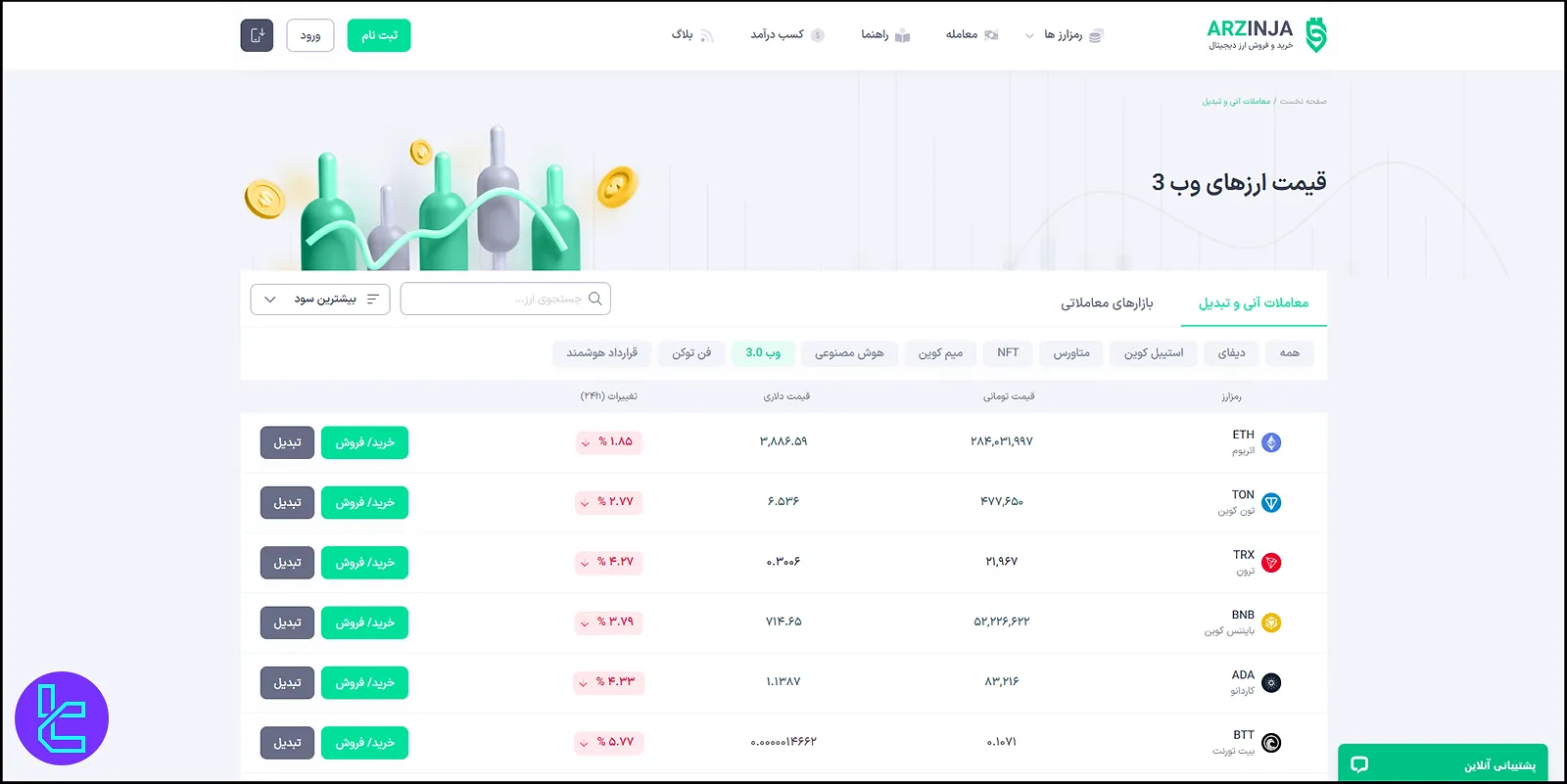This screenshot has width=1567, height=784.
Task: Click the dark download app icon button
Action: [x=257, y=35]
